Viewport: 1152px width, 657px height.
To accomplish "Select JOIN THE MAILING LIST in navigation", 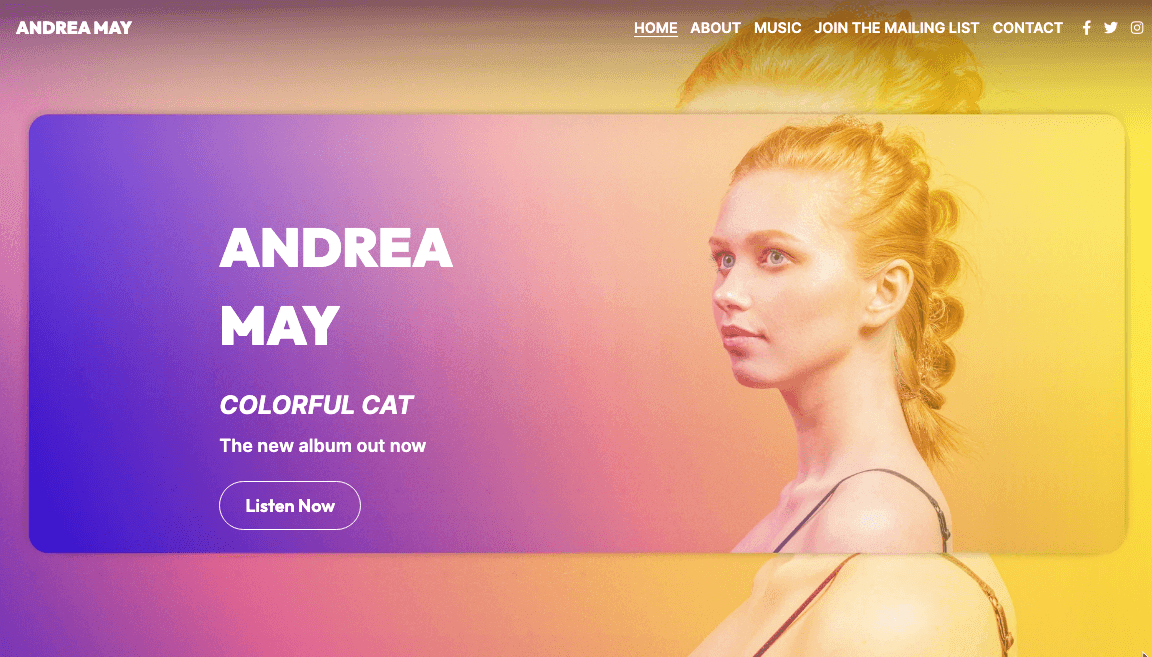I will click(x=896, y=28).
